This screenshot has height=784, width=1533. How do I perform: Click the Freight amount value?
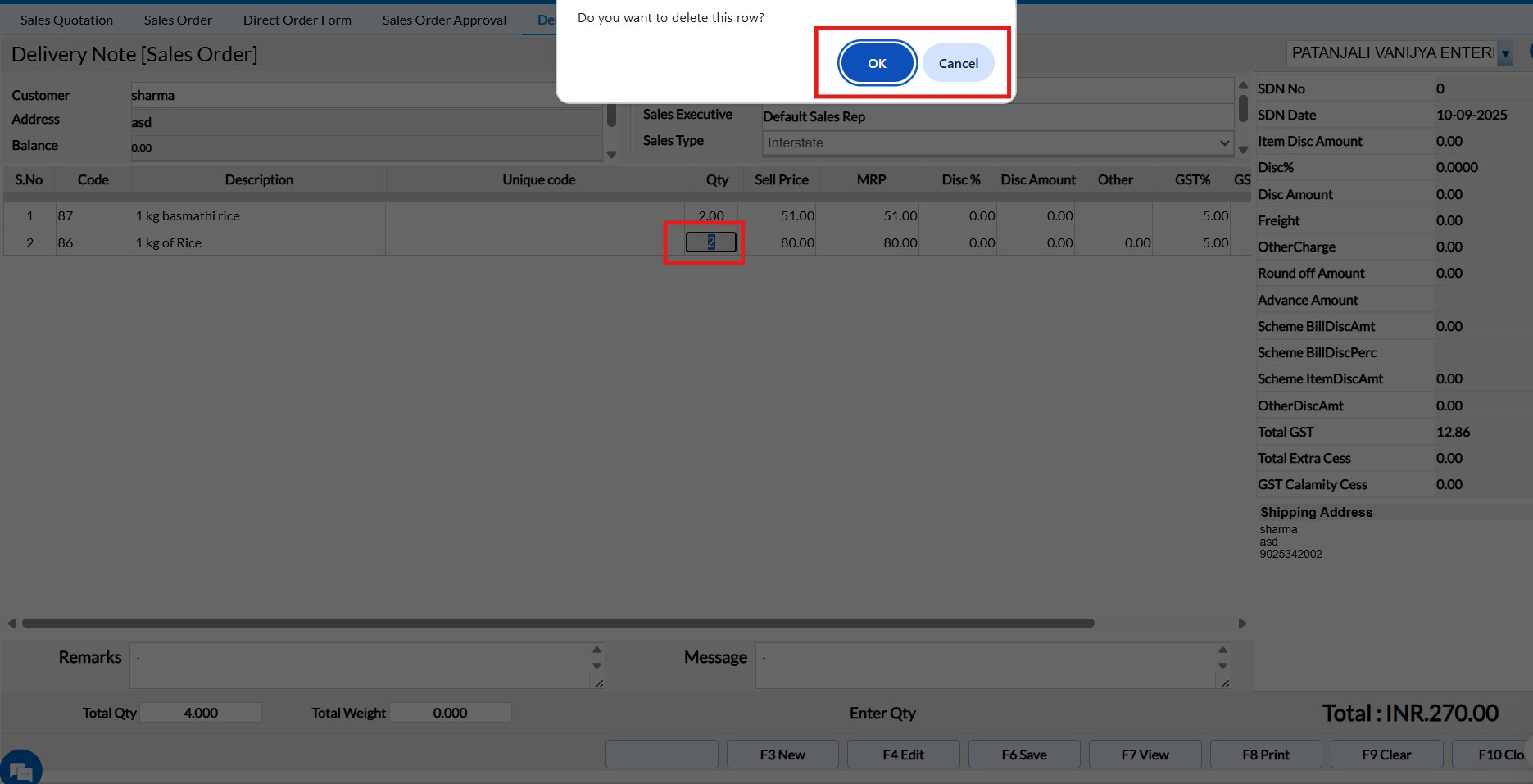pyautogui.click(x=1449, y=220)
